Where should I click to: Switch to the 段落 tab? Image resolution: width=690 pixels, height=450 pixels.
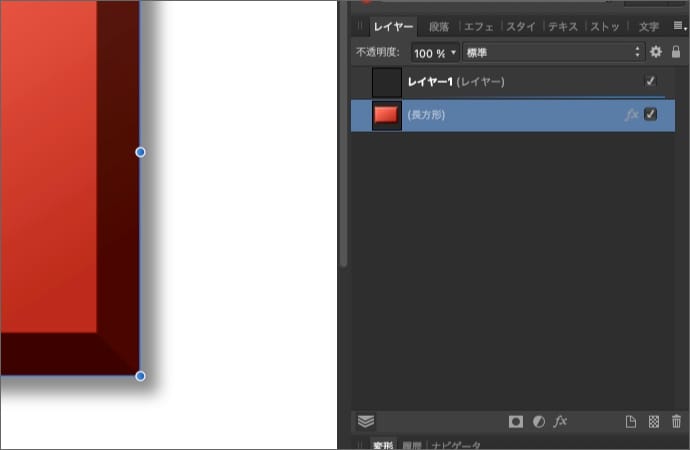click(439, 27)
